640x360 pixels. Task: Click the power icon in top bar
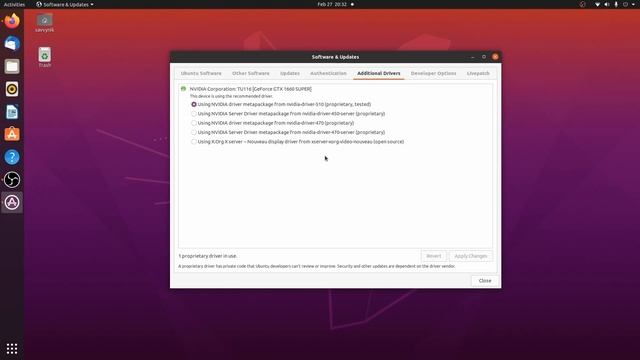pos(625,4)
